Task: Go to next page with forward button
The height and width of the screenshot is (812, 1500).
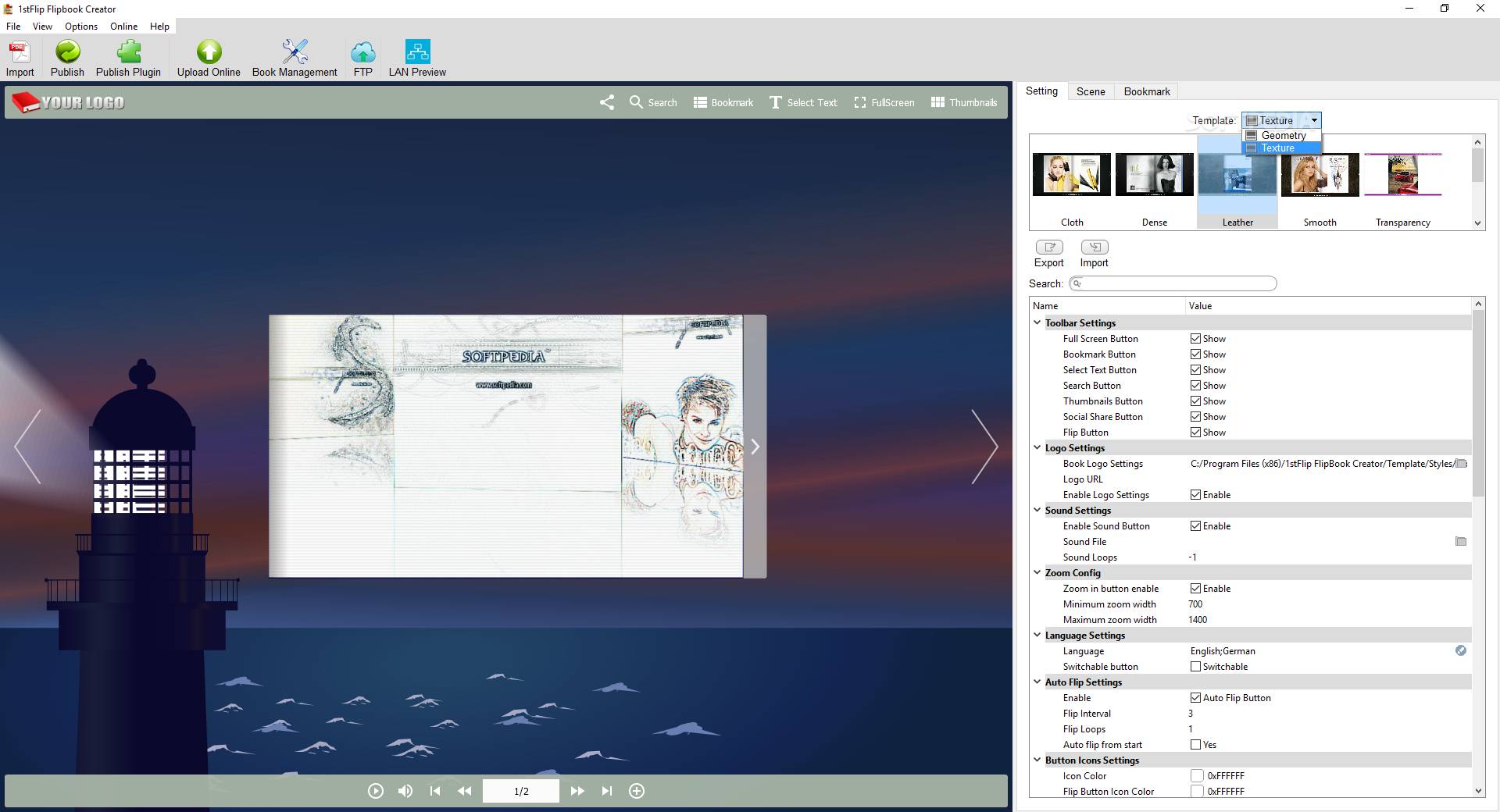Action: click(577, 791)
